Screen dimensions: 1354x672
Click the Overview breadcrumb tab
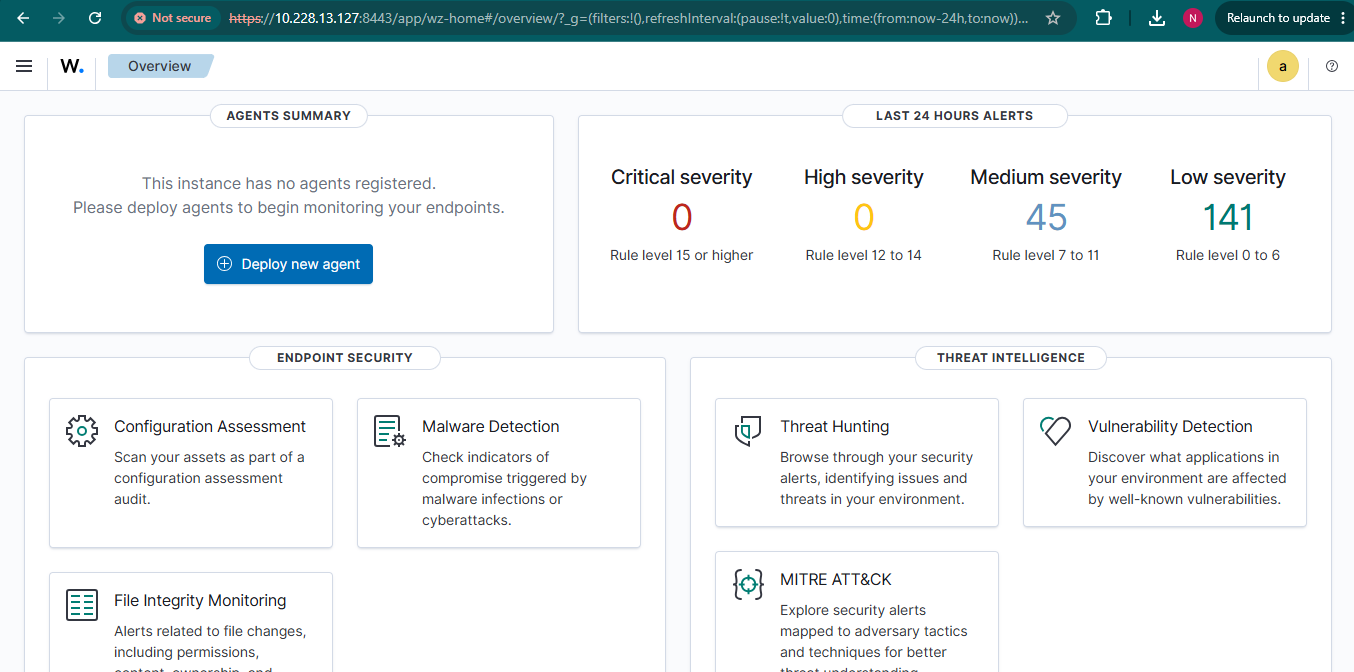click(160, 66)
